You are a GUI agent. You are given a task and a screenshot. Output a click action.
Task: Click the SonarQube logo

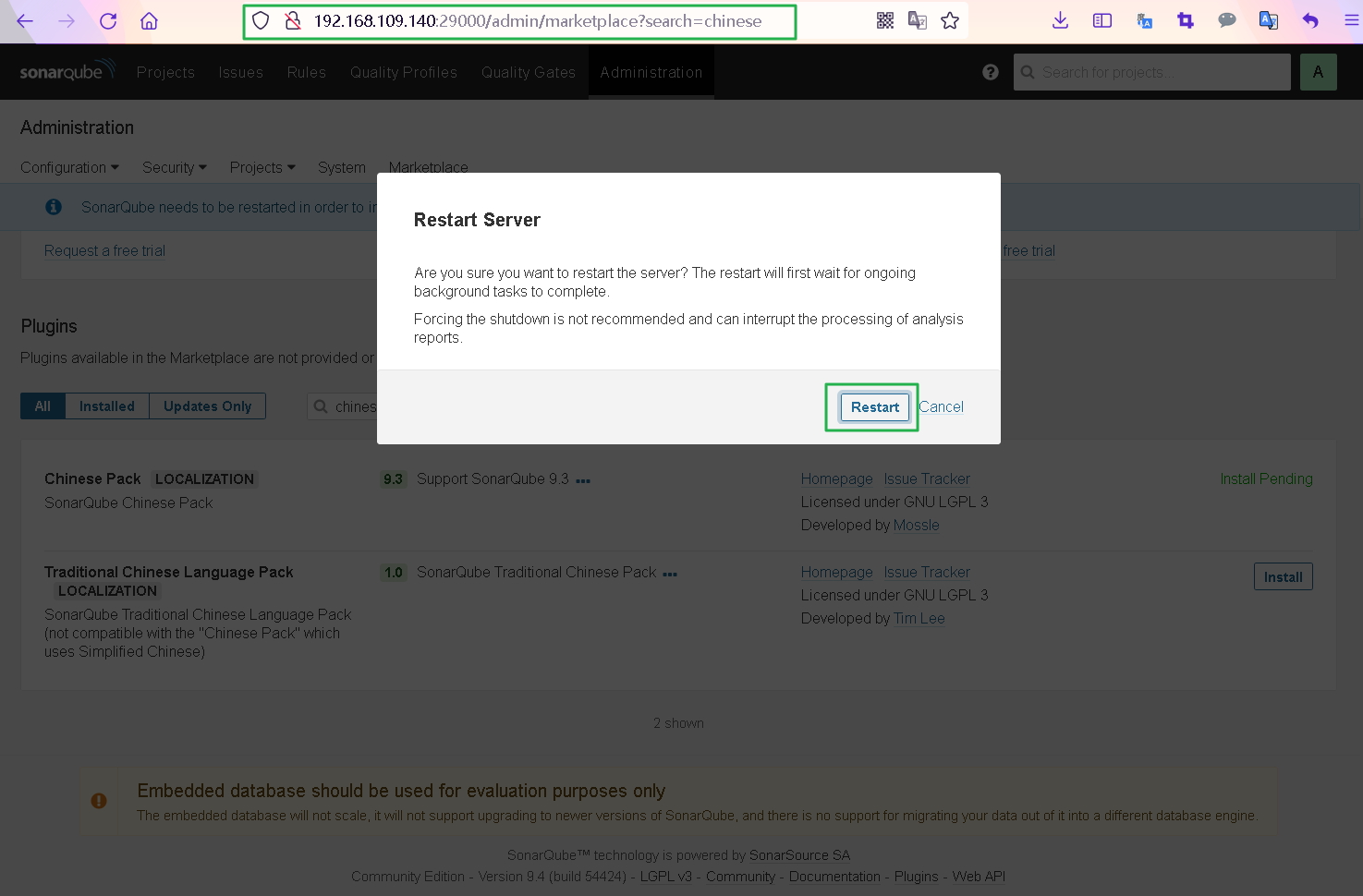point(67,71)
